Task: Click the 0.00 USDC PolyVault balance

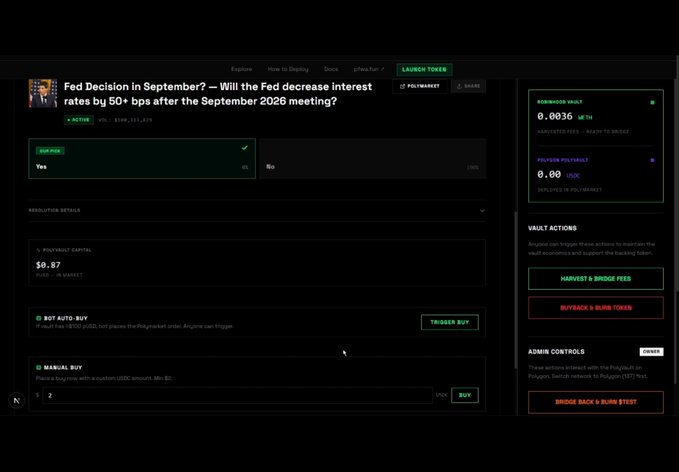Action: [558, 175]
